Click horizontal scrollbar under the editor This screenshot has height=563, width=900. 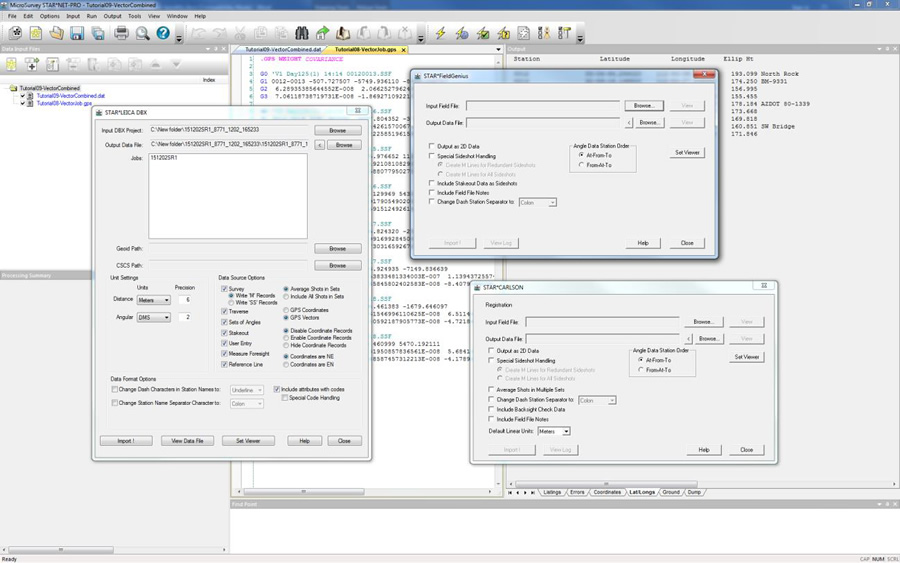pos(304,492)
